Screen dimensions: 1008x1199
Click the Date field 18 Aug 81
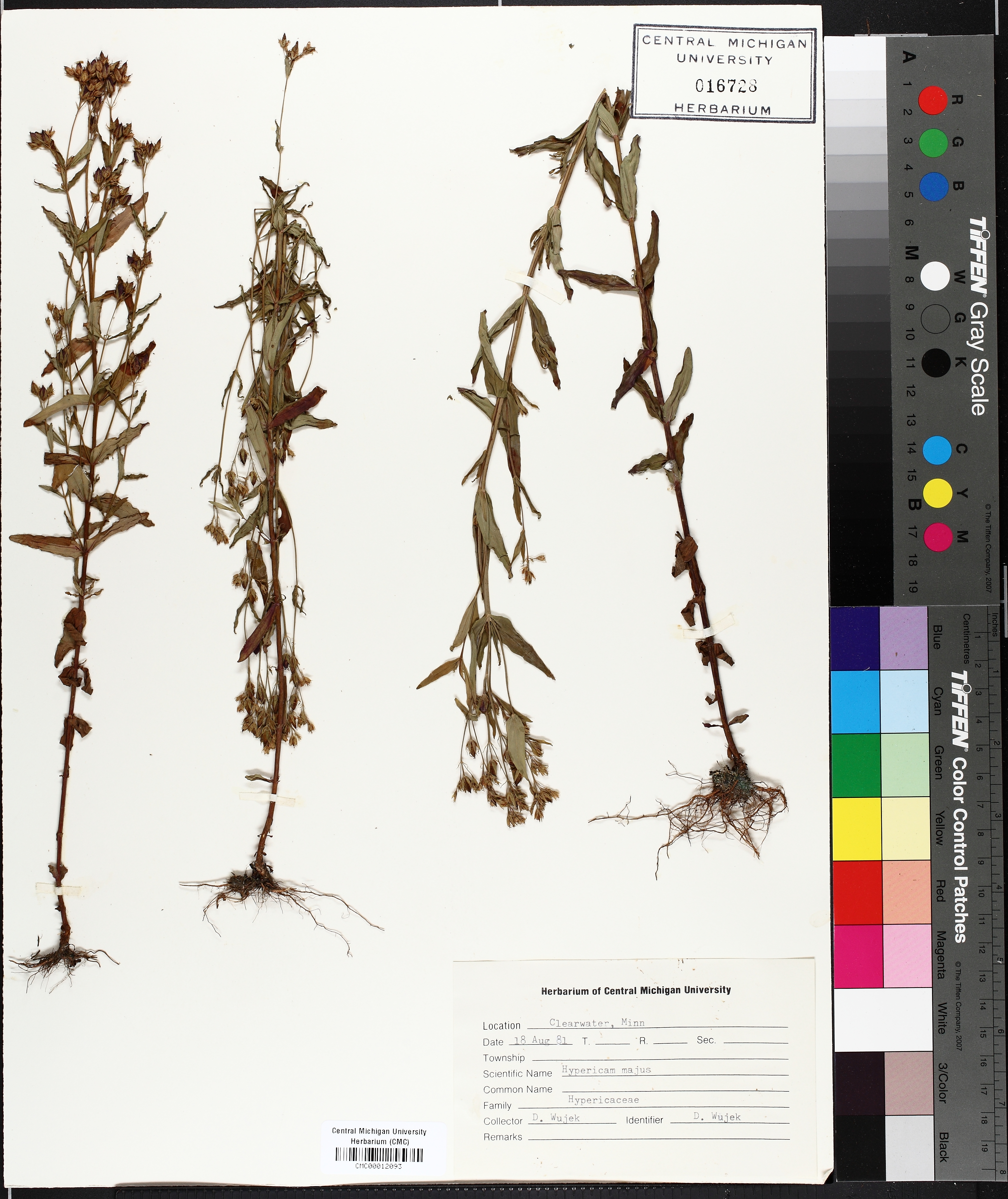coord(541,1040)
